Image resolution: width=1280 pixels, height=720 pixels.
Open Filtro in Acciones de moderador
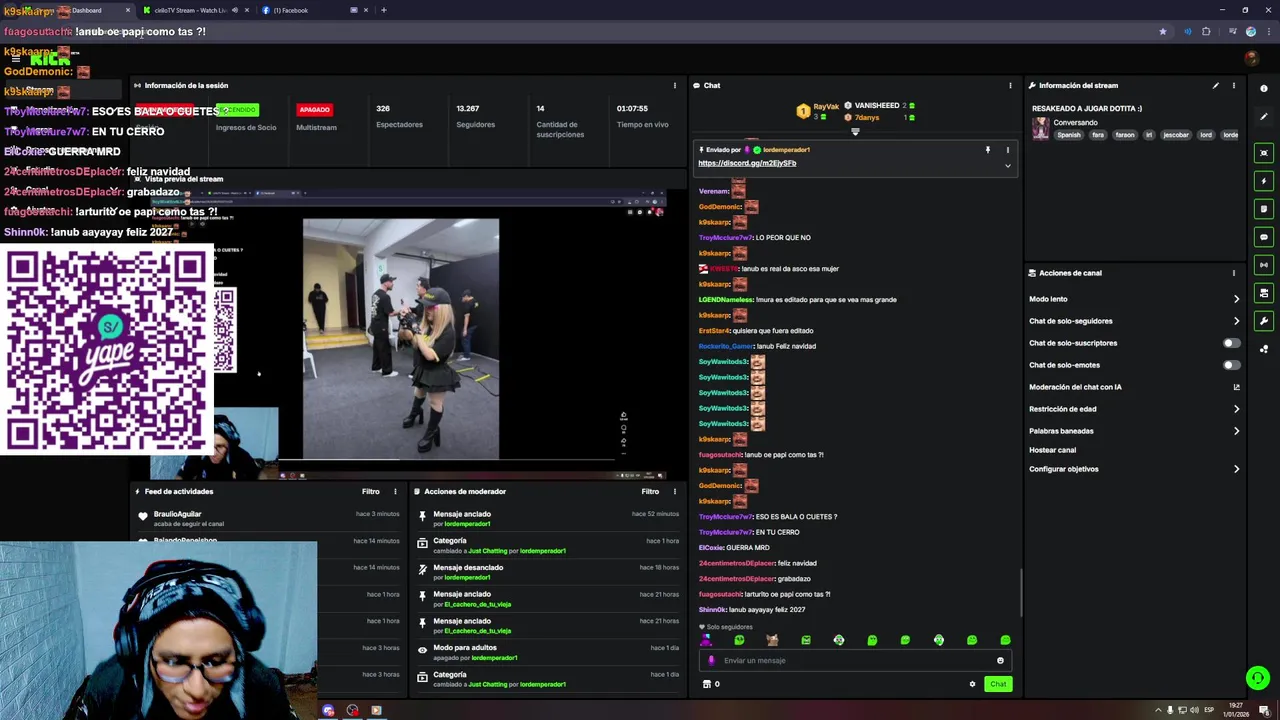[x=650, y=491]
